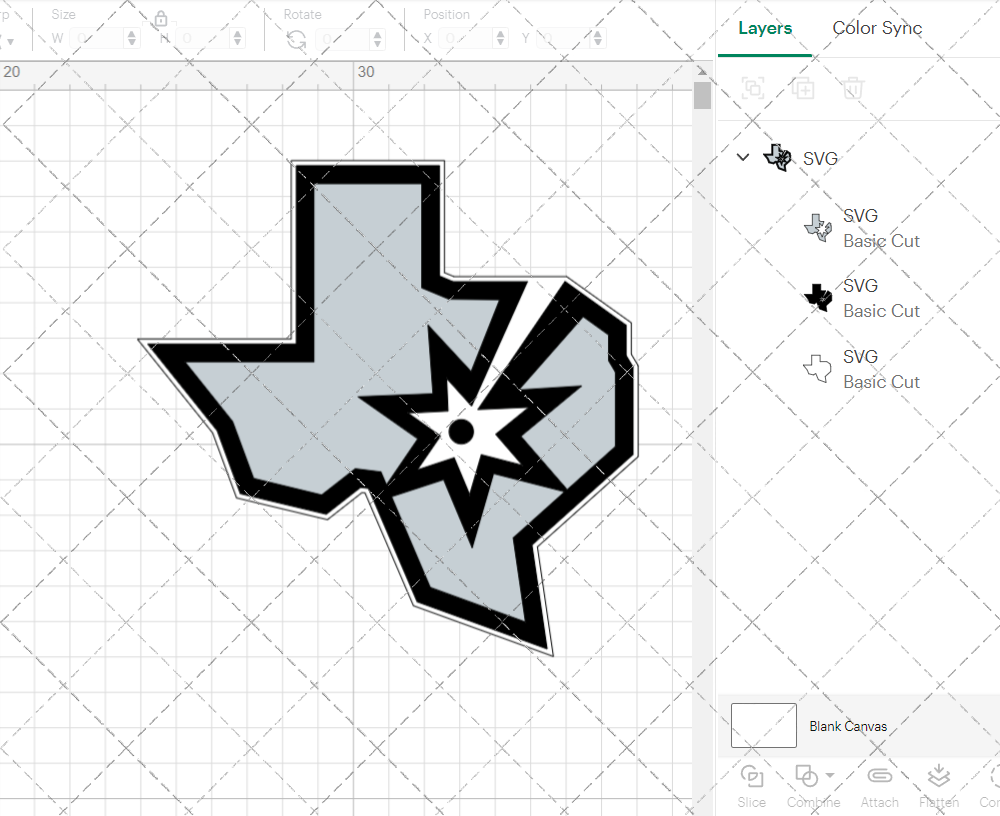The width and height of the screenshot is (1000, 816).
Task: Click the white outline Texas thumbnail
Action: point(818,368)
